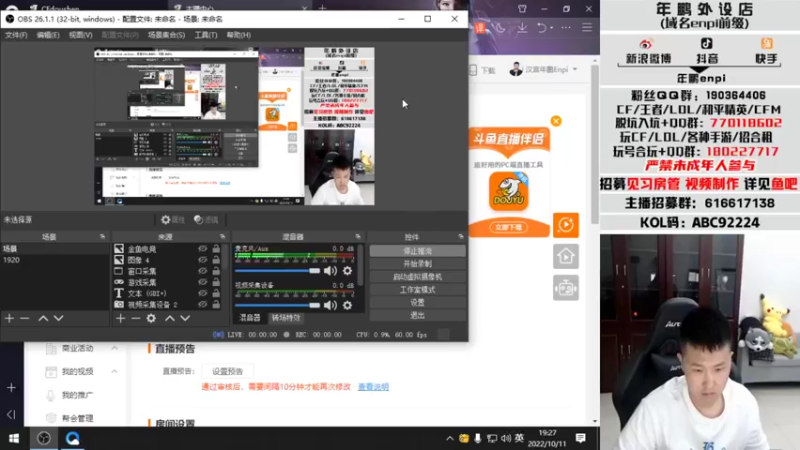The image size is (800, 450).
Task: Toggle lock on 图像 4 source
Action: click(216, 260)
